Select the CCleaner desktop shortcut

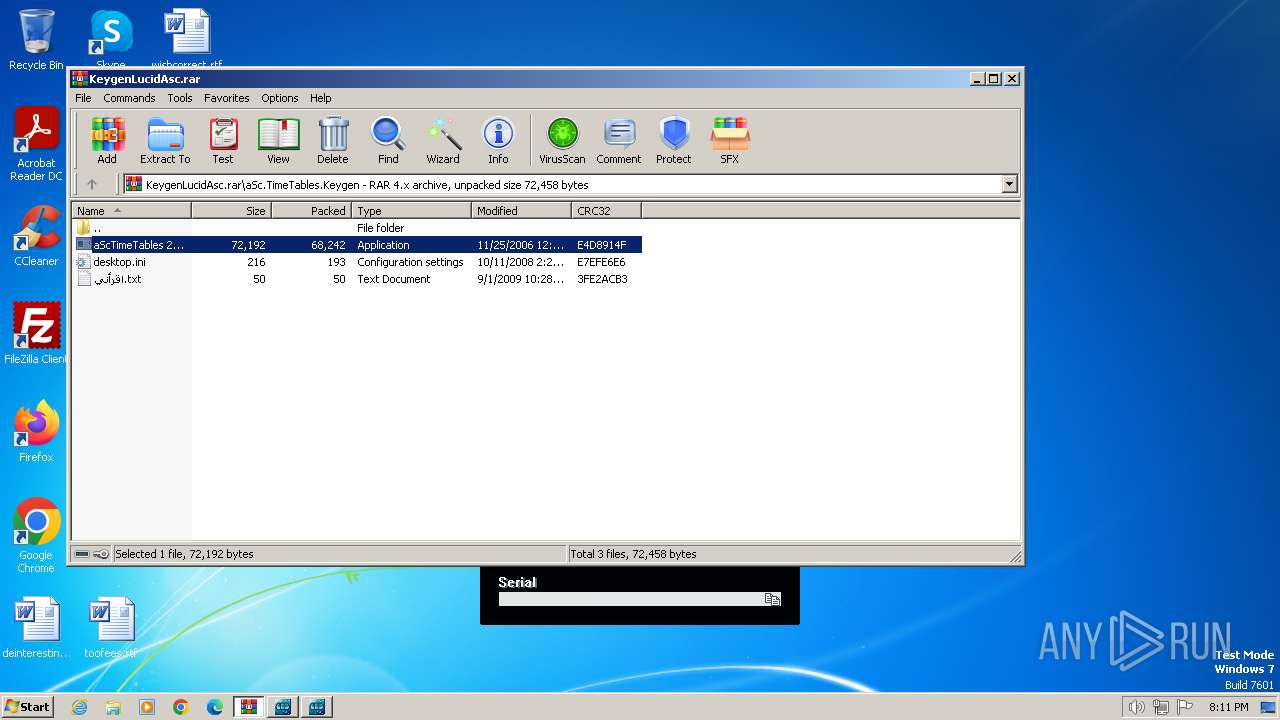[36, 236]
